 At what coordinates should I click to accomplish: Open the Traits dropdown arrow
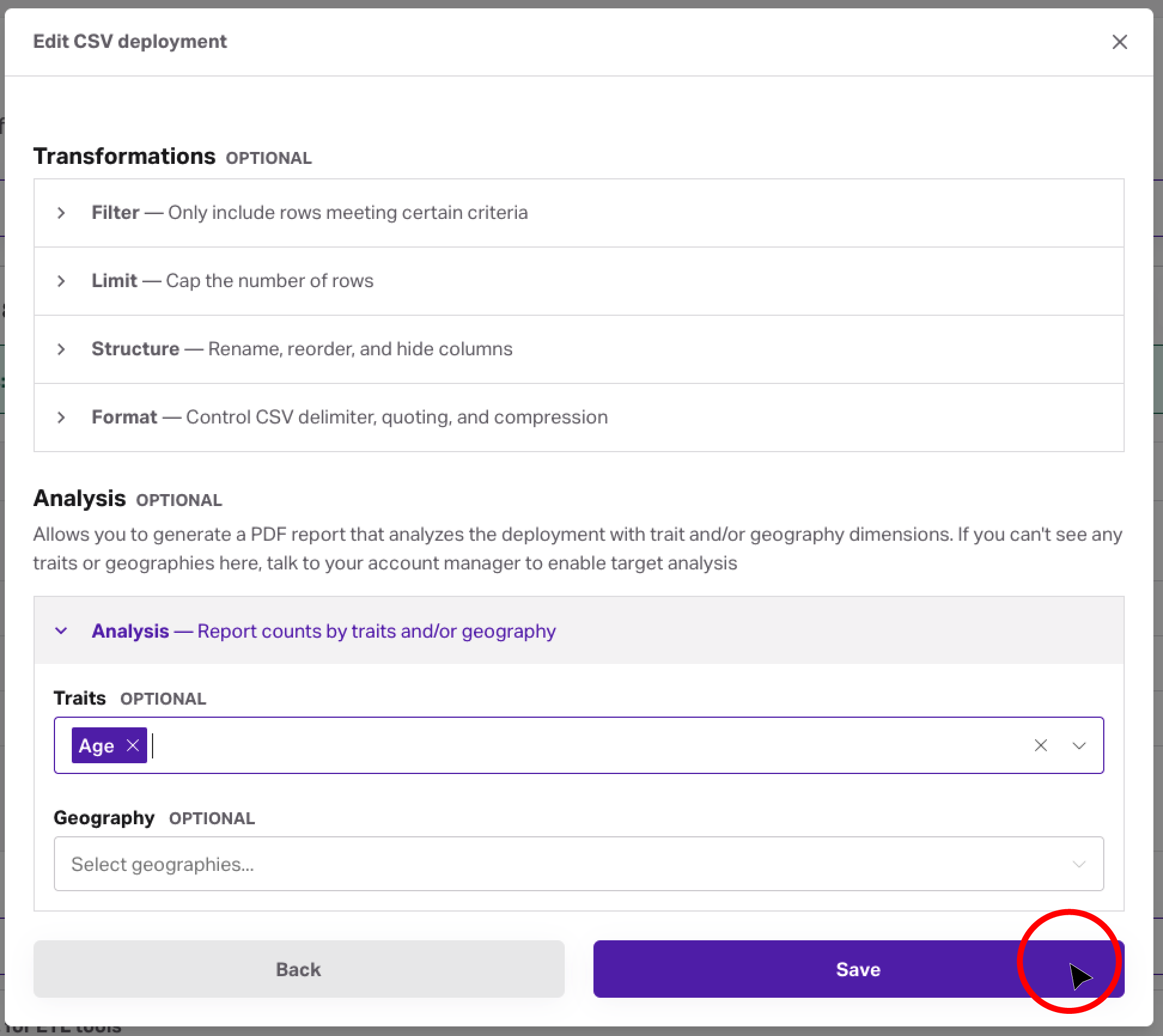click(1080, 745)
